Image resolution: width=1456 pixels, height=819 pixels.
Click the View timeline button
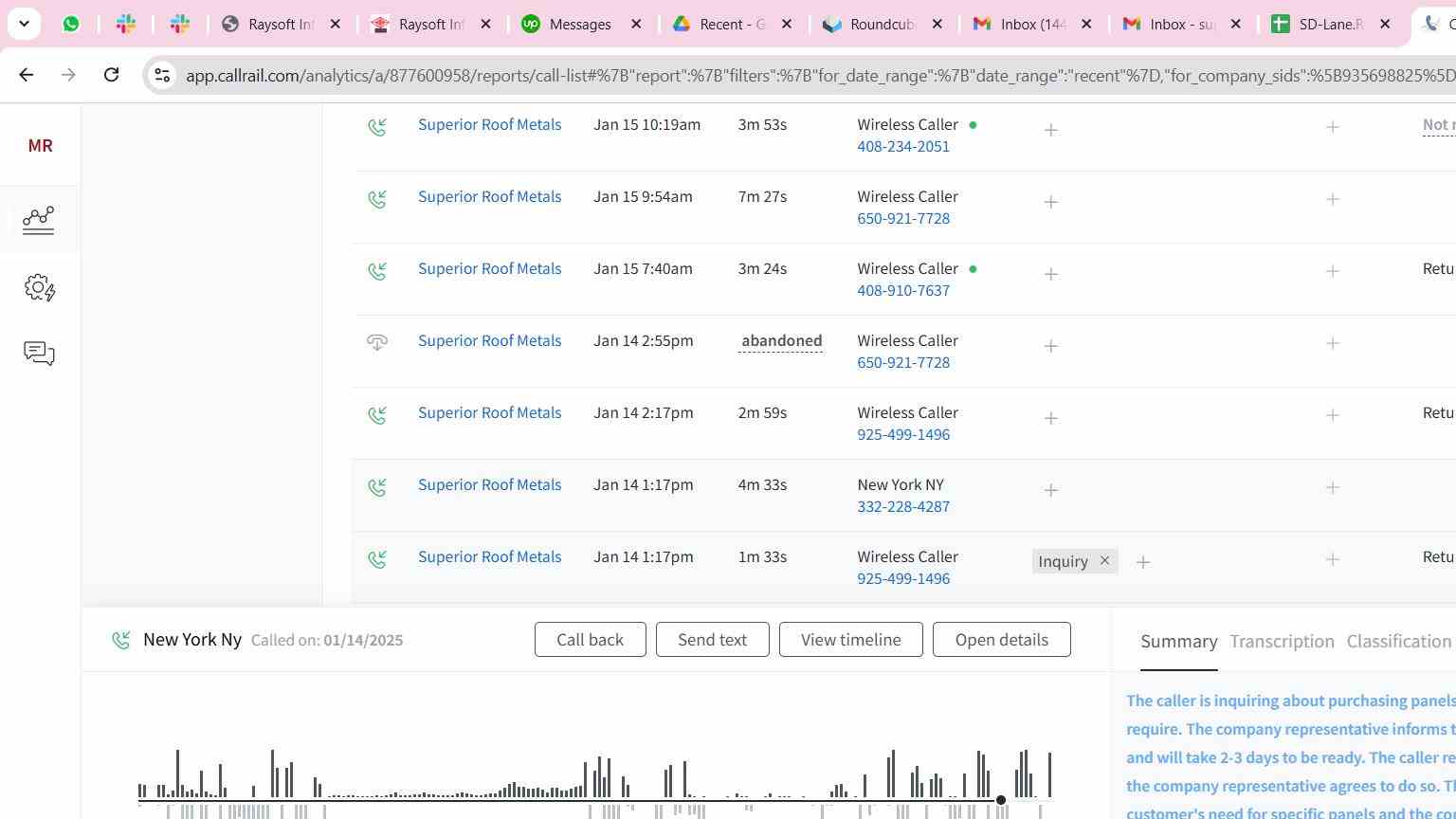850,640
